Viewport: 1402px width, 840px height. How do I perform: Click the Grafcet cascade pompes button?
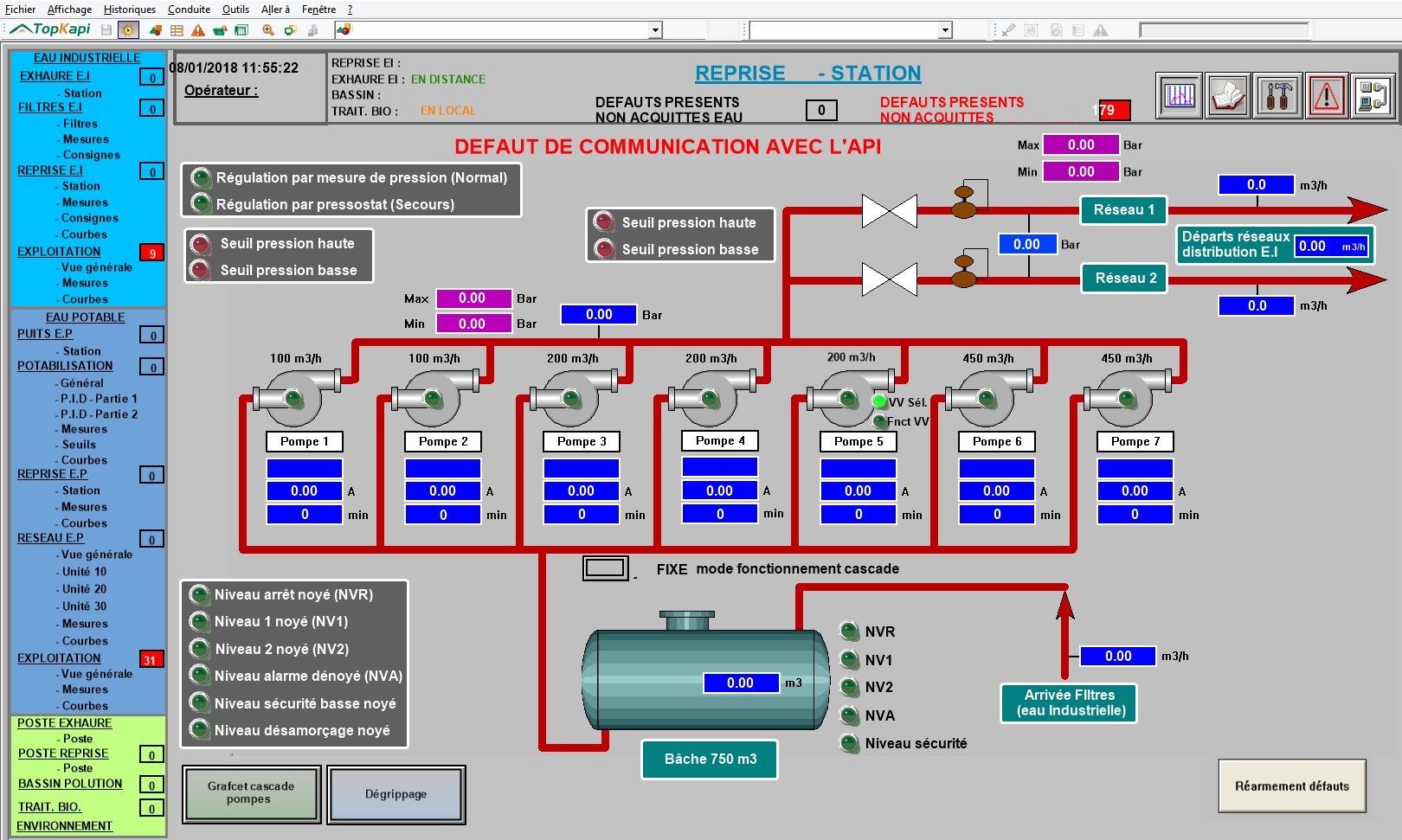(x=251, y=793)
